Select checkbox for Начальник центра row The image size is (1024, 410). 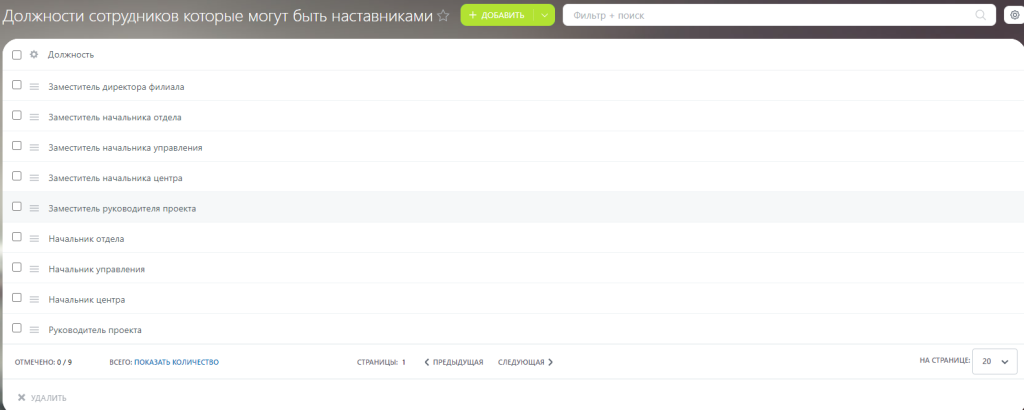pyautogui.click(x=17, y=298)
